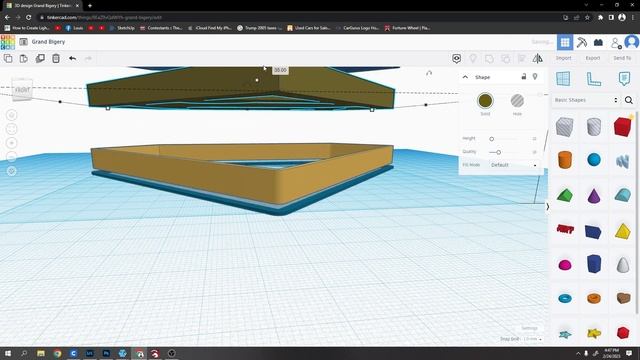Pick the striped Box hole shape
Screen dimensions: 640x360
click(564, 127)
